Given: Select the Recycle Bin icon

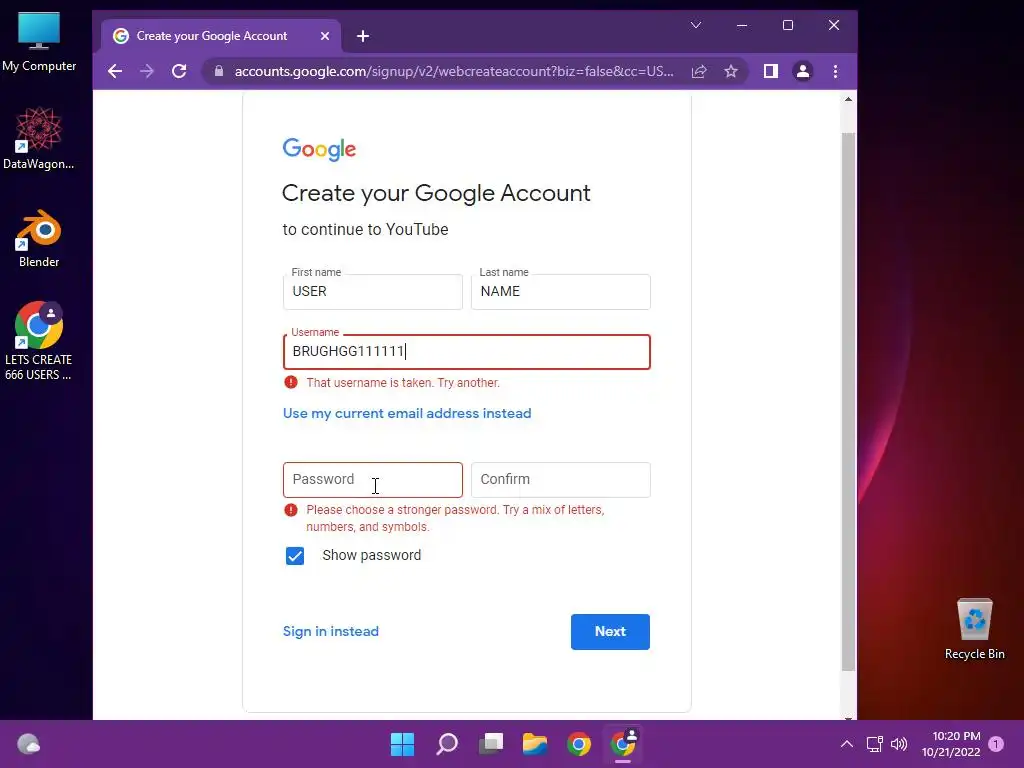Looking at the screenshot, I should tap(974, 629).
